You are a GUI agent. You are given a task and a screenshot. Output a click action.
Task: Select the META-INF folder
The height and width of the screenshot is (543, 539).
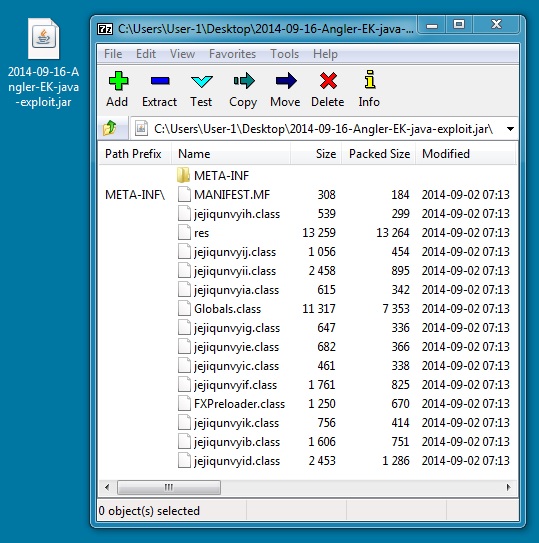(x=221, y=176)
